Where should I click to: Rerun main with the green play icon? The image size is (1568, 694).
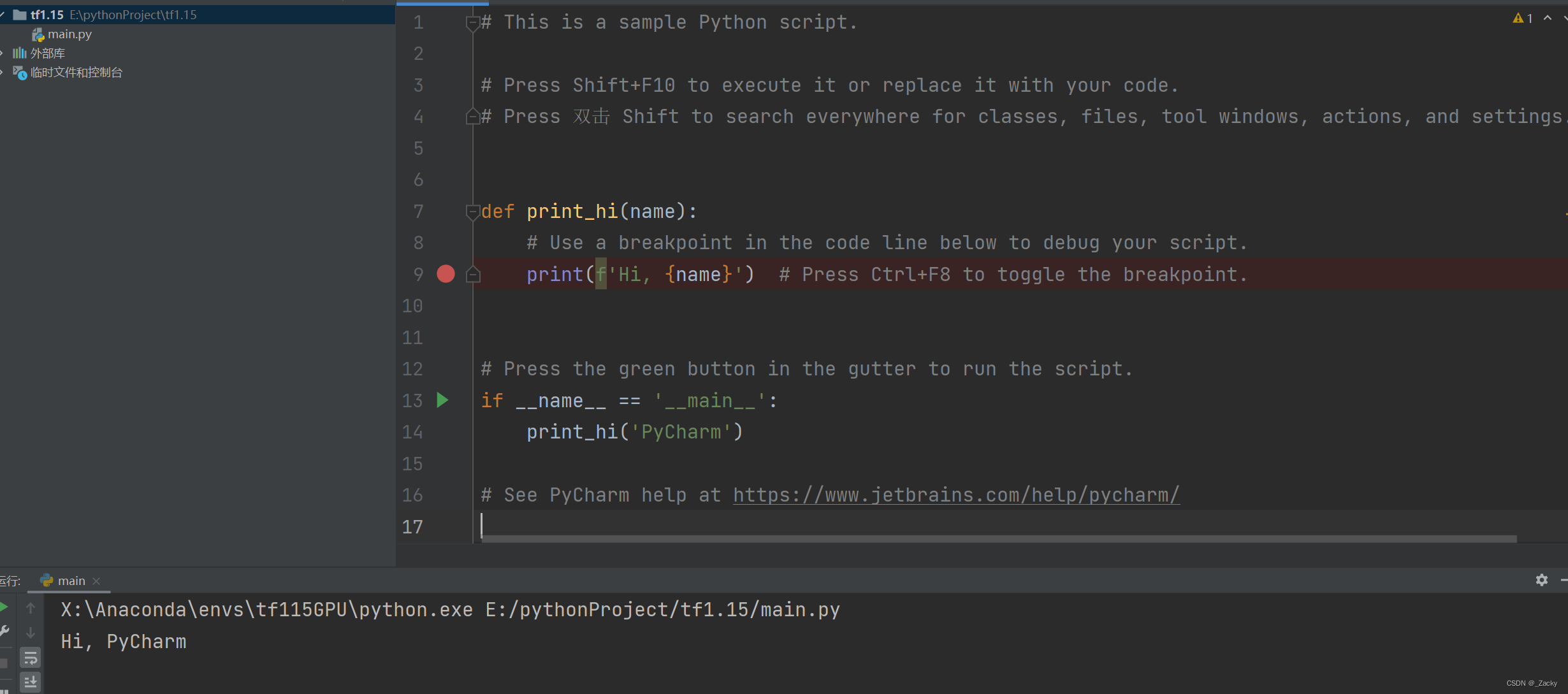[3, 607]
